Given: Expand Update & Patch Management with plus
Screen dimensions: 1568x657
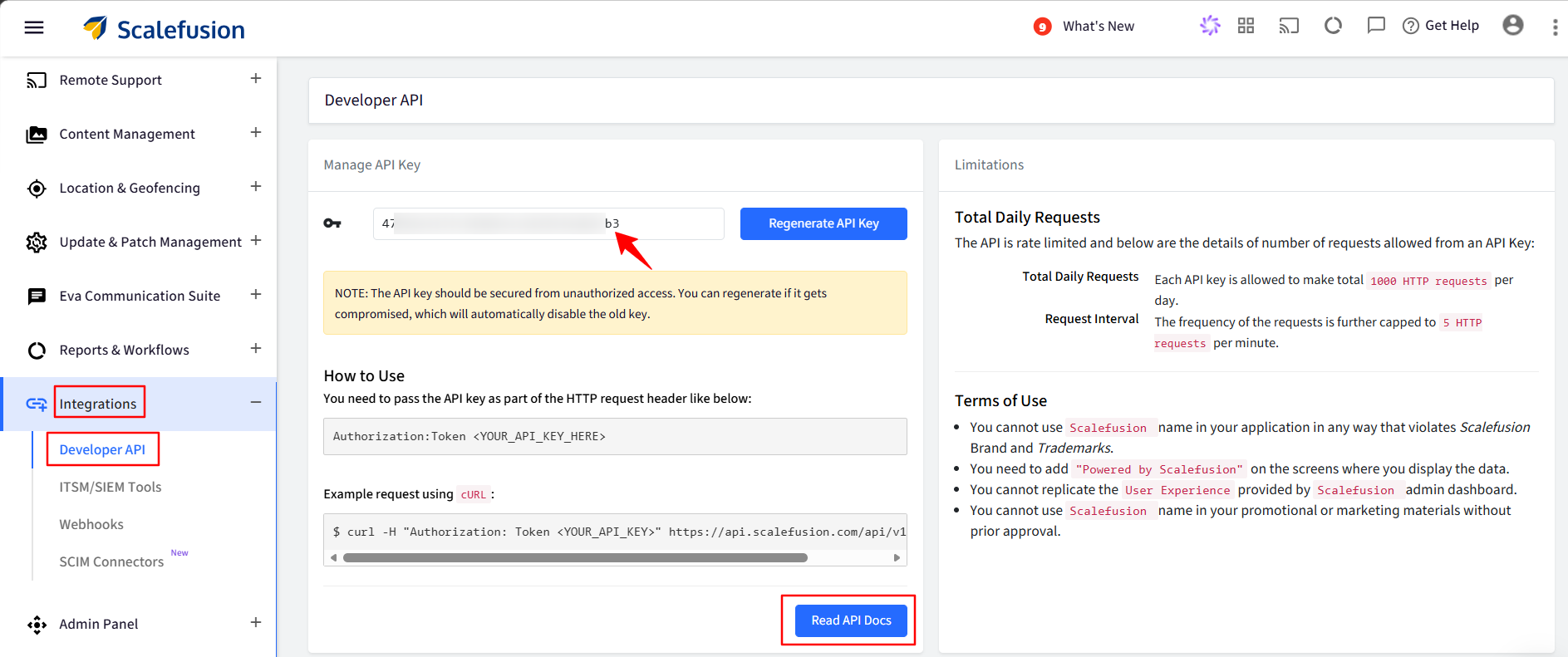Looking at the screenshot, I should pos(256,241).
